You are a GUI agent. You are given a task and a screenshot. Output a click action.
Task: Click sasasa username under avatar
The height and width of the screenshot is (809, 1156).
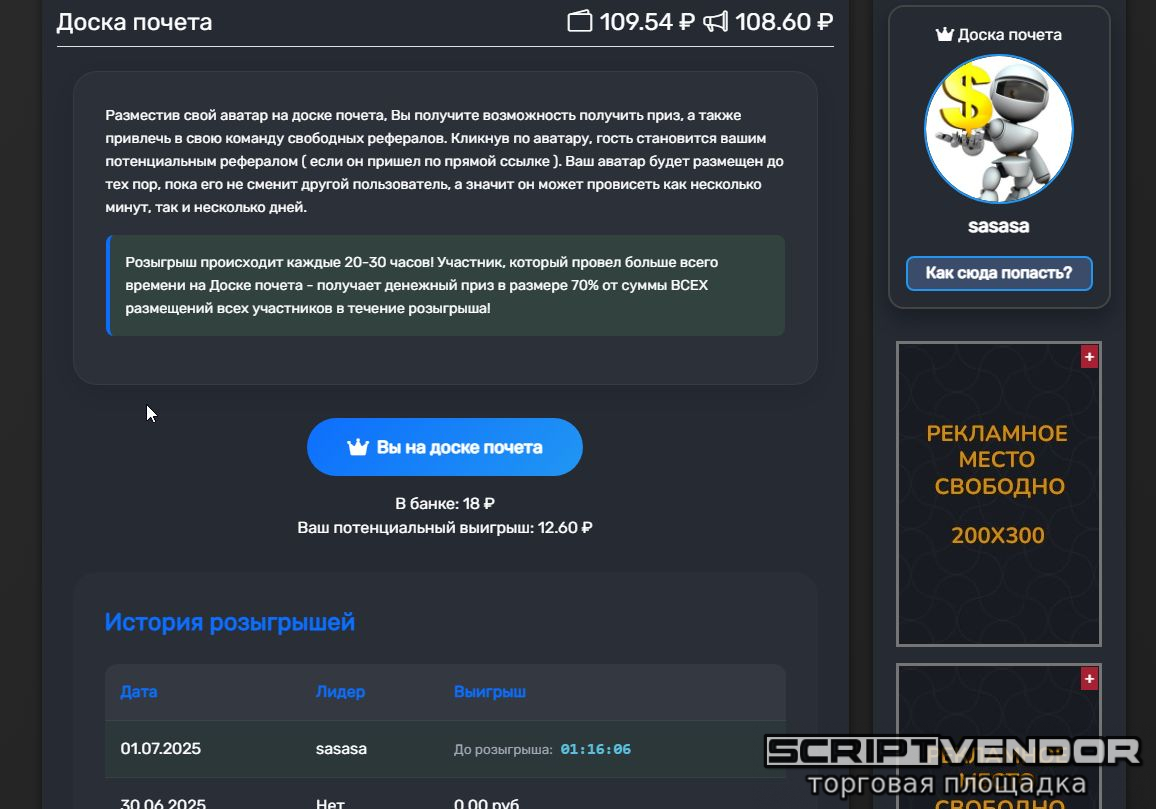tap(998, 226)
